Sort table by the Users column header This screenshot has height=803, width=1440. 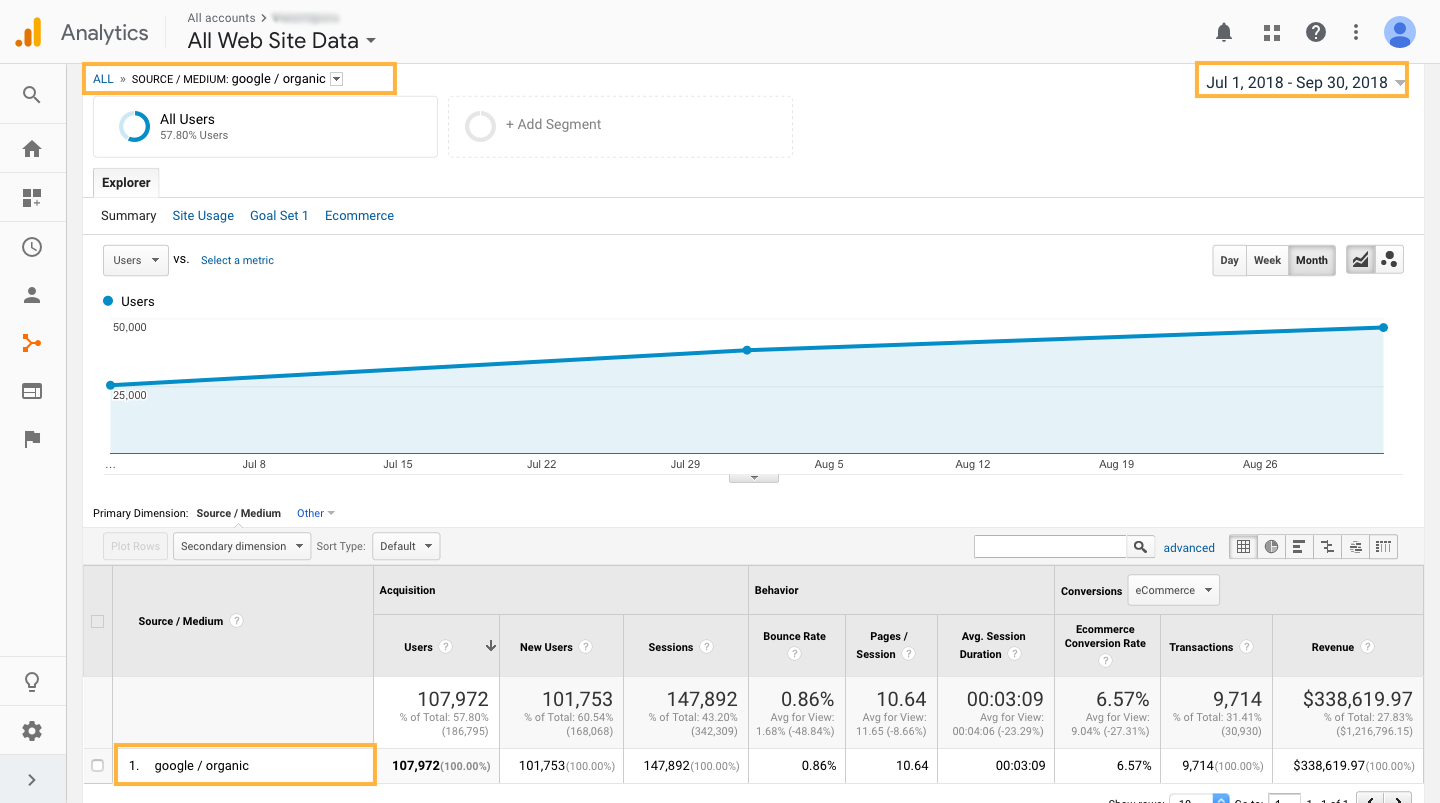(x=419, y=647)
